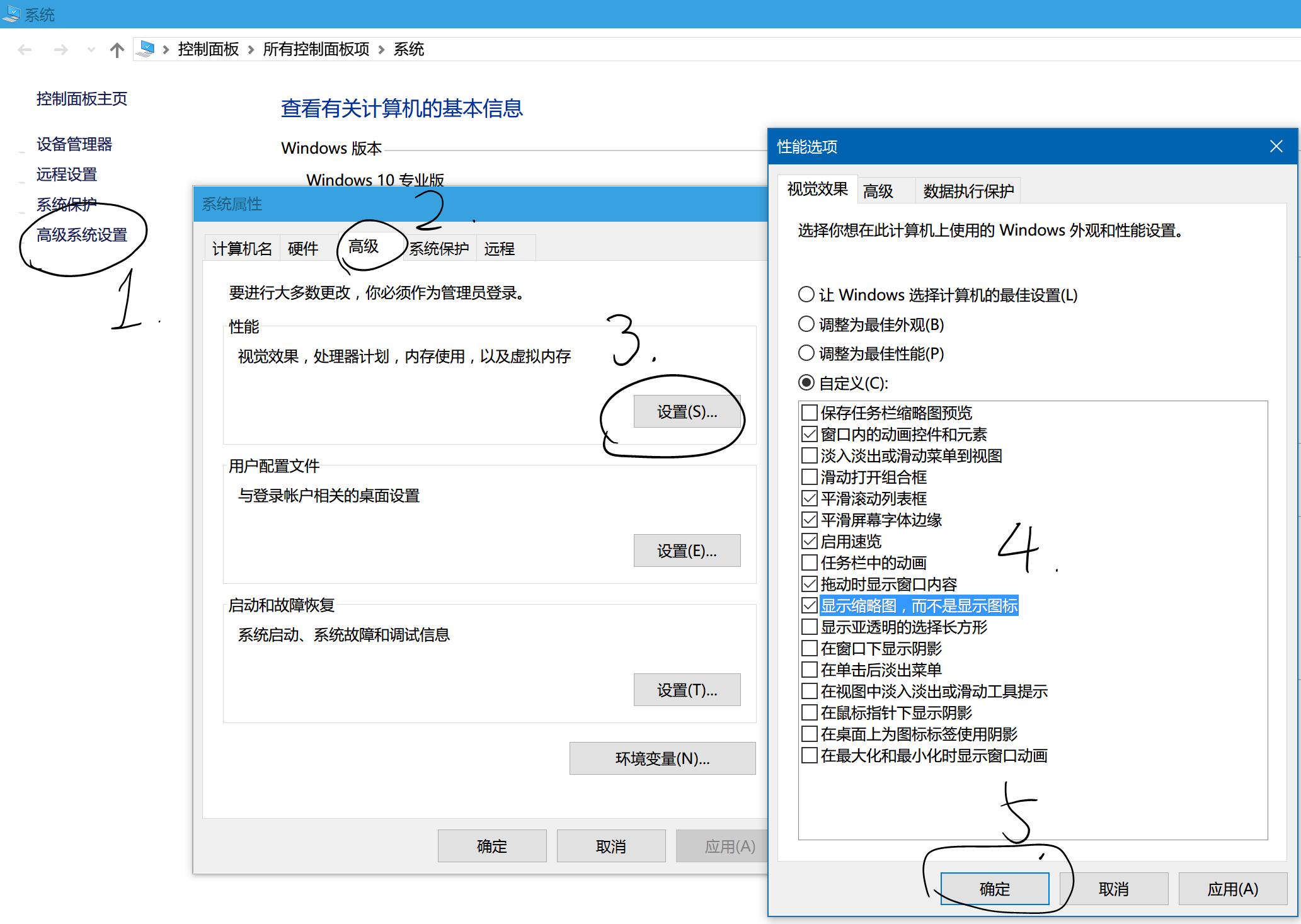The image size is (1301, 924).
Task: Click the Up navigation arrow icon
Action: coord(117,50)
